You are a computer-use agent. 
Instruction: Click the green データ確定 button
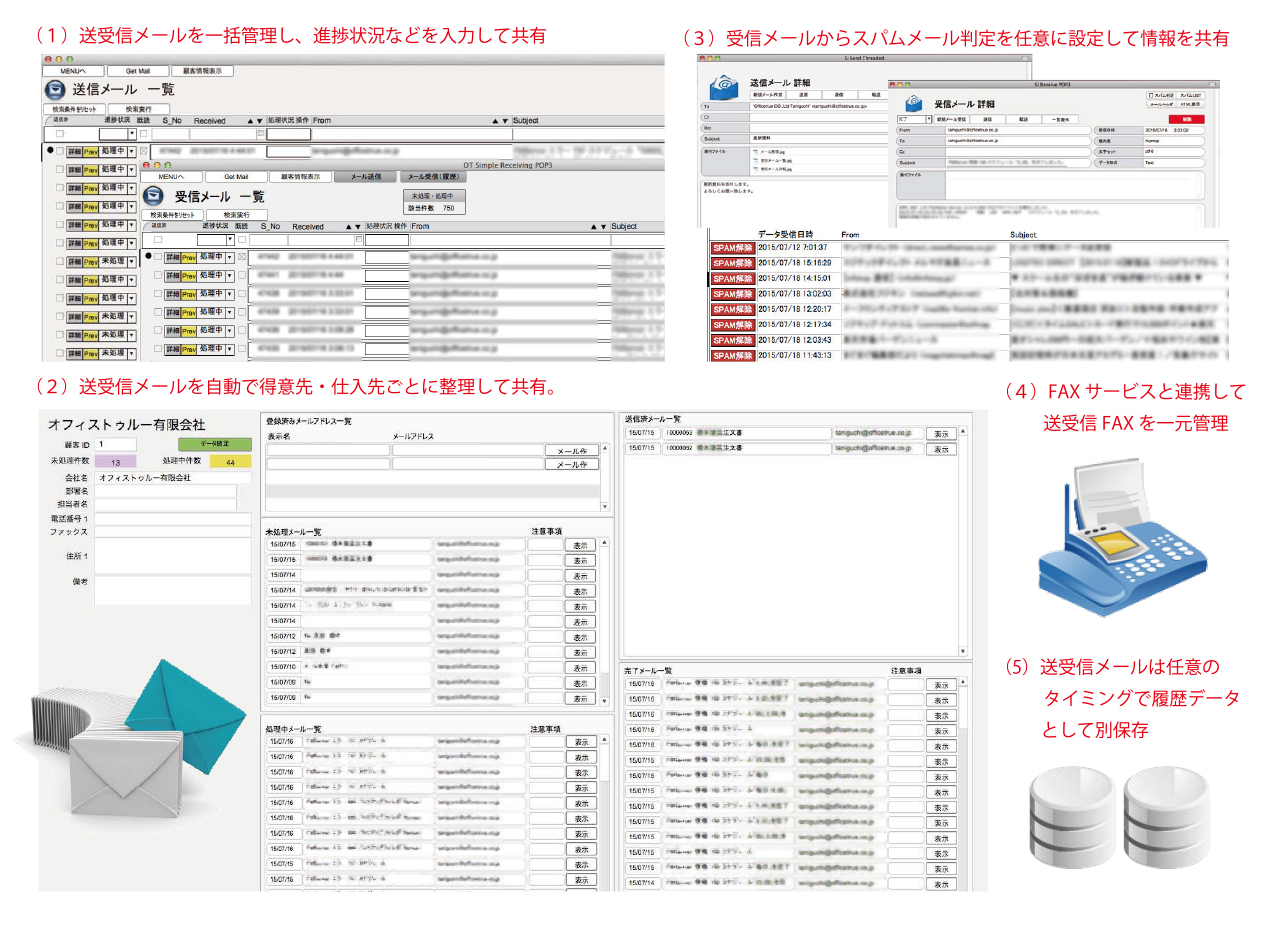tap(214, 444)
